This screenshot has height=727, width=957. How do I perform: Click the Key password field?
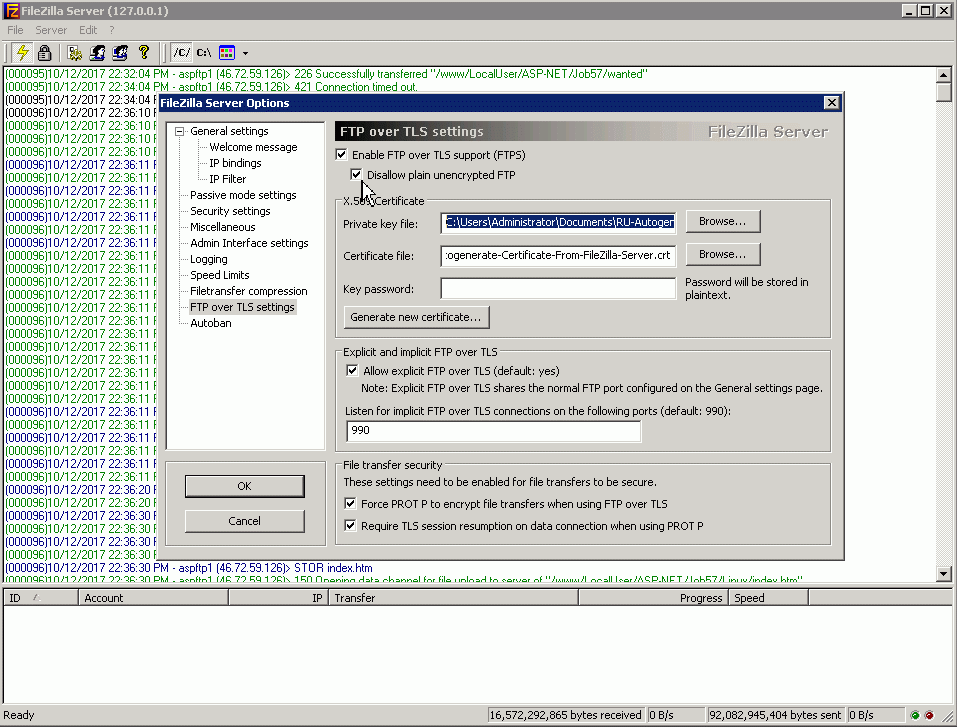558,289
